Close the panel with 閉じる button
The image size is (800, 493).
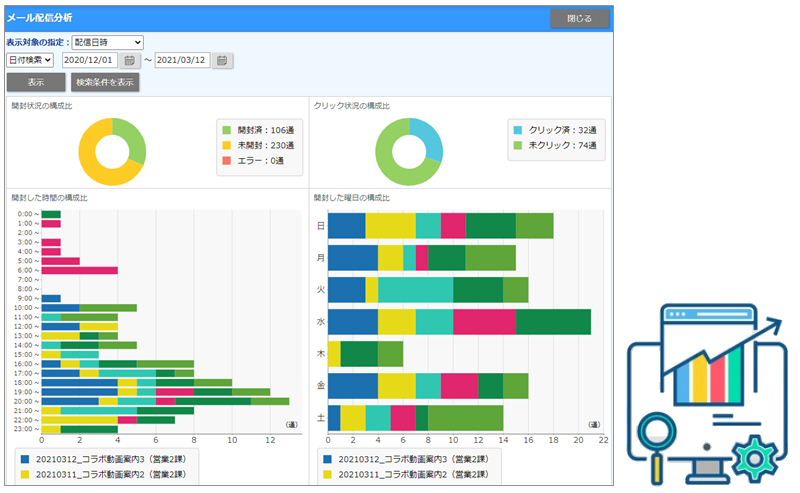(580, 18)
